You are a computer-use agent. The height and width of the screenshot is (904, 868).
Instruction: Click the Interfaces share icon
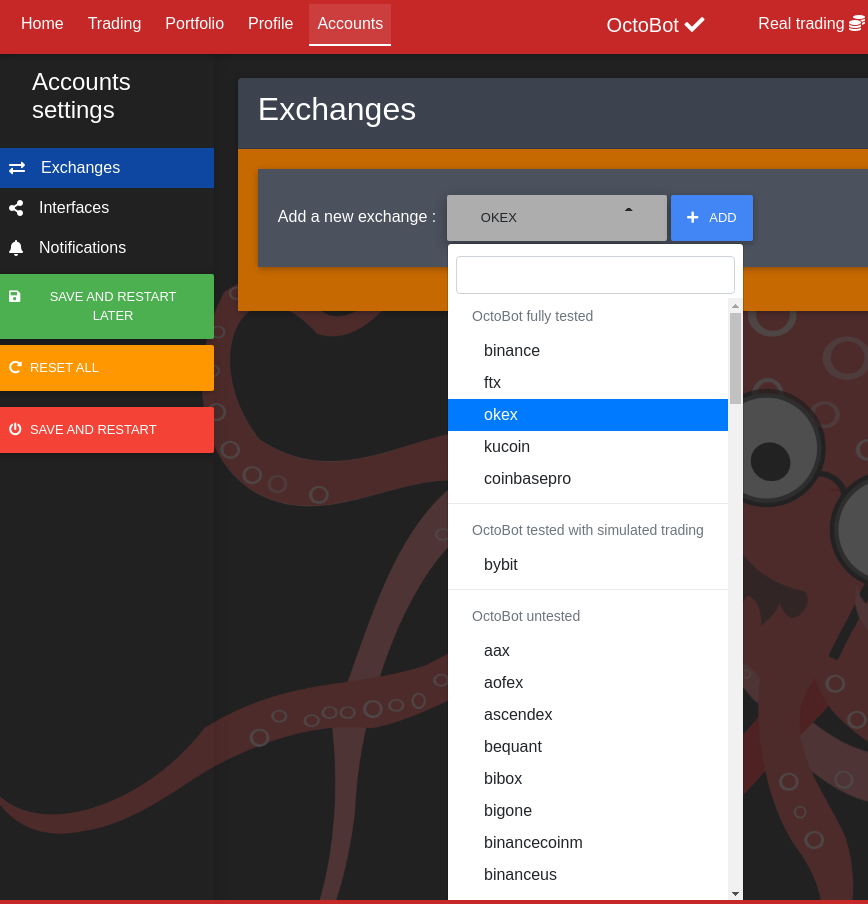[16, 208]
